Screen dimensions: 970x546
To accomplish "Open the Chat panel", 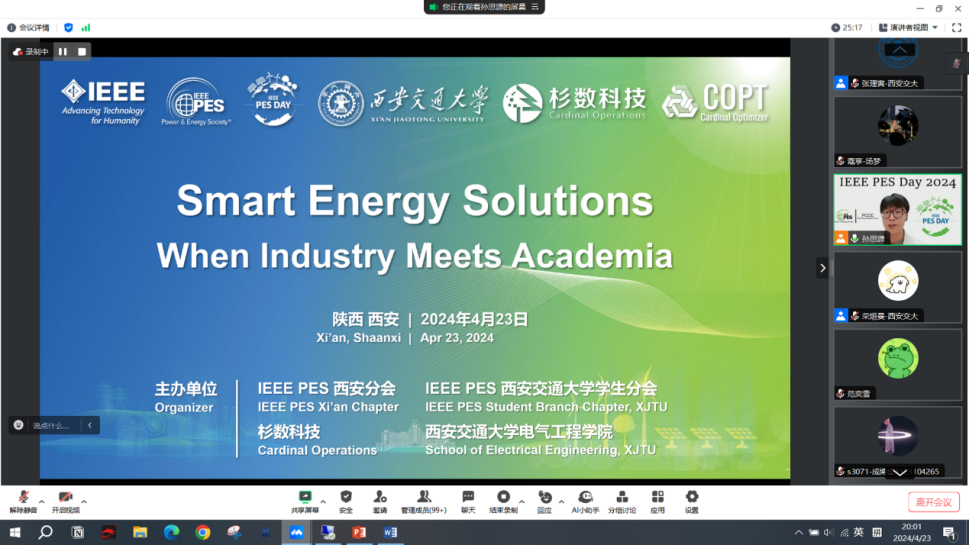I will [x=468, y=500].
